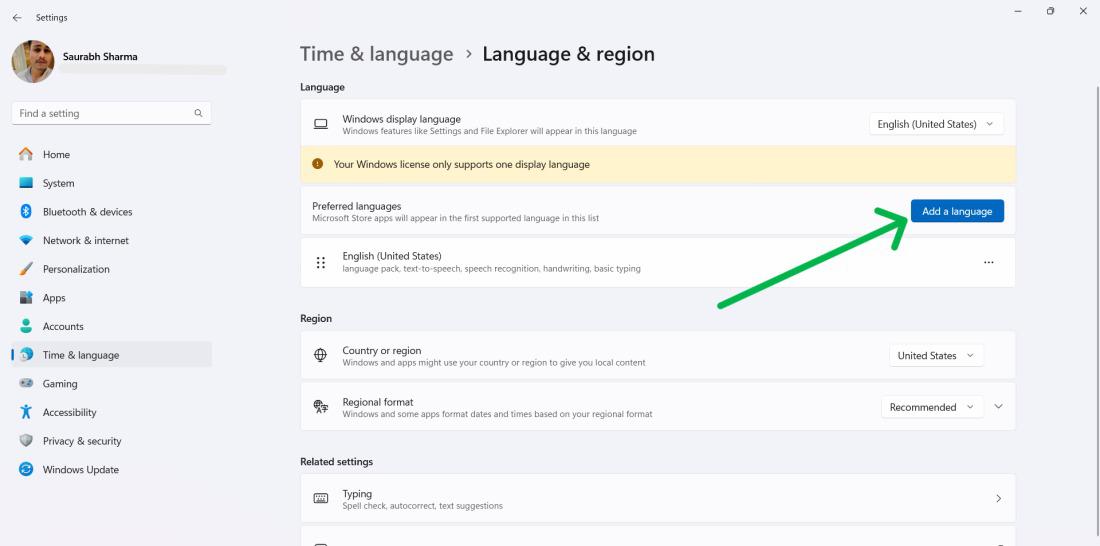The width and height of the screenshot is (1100, 546).
Task: Expand the Regional format section chevron
Action: pos(999,407)
